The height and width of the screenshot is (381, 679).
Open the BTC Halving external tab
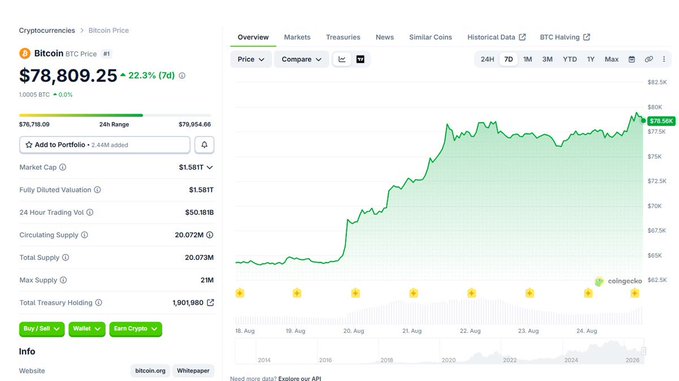point(565,37)
